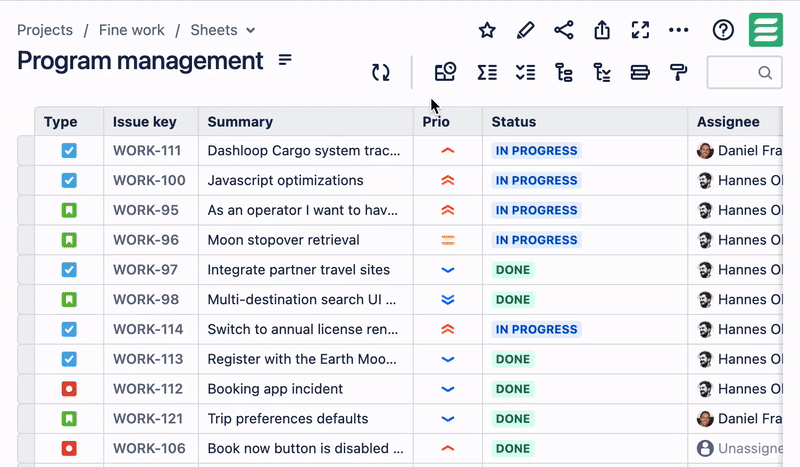Refresh the sheet with sync icon
Image resolution: width=800 pixels, height=467 pixels.
(x=381, y=72)
